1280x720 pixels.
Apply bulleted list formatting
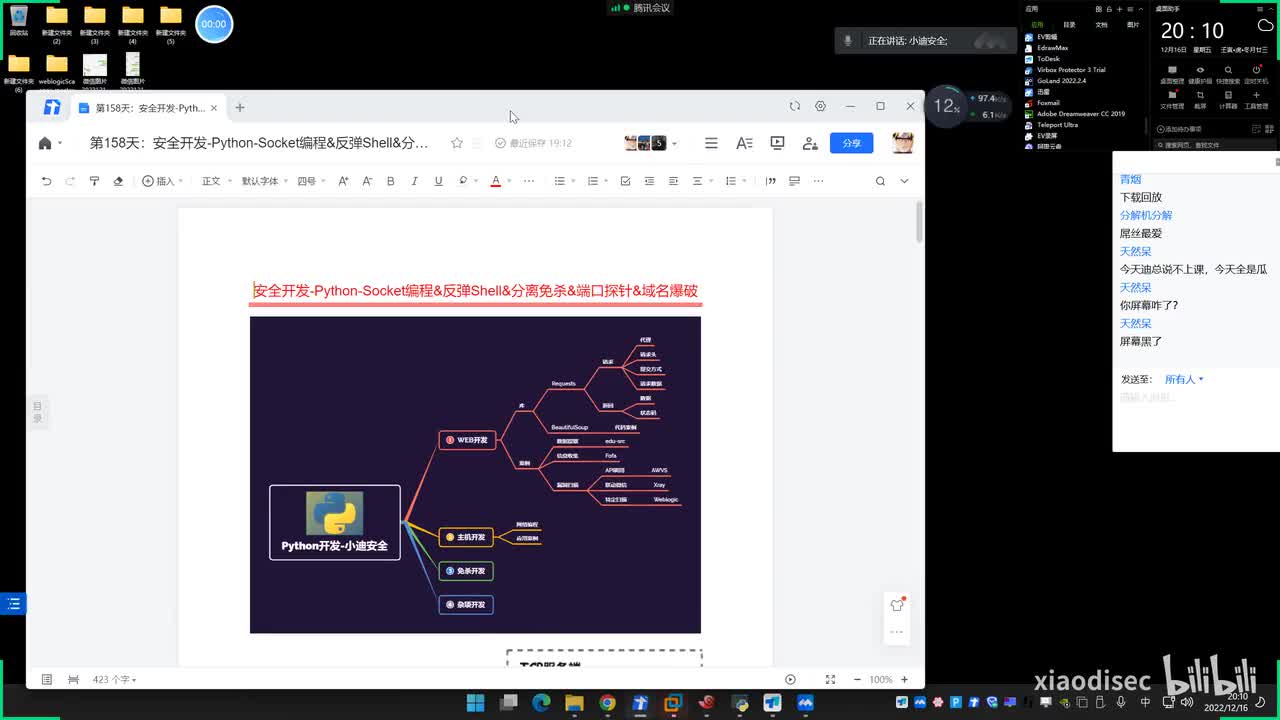(560, 181)
